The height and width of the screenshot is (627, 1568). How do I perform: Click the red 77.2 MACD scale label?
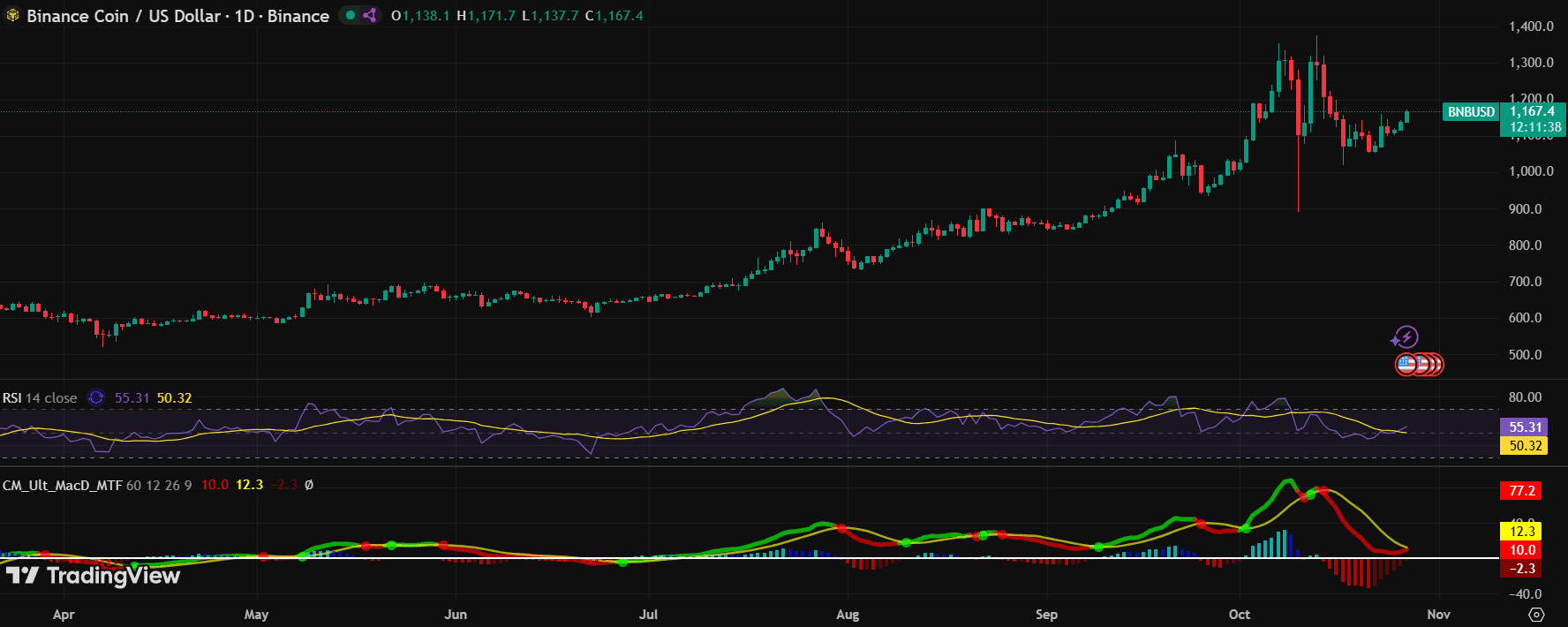click(1521, 491)
